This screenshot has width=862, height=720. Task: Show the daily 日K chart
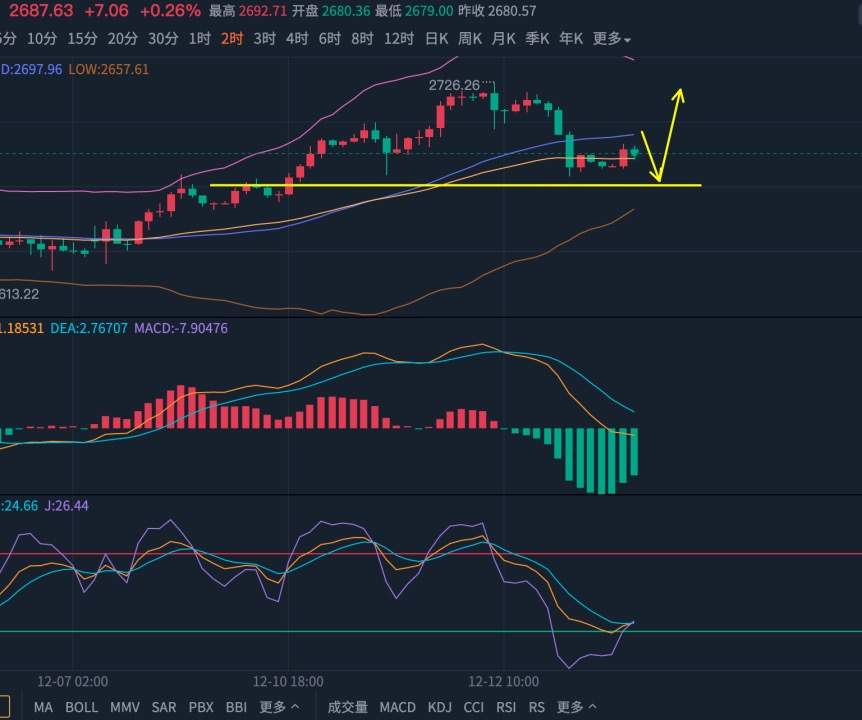click(x=436, y=38)
